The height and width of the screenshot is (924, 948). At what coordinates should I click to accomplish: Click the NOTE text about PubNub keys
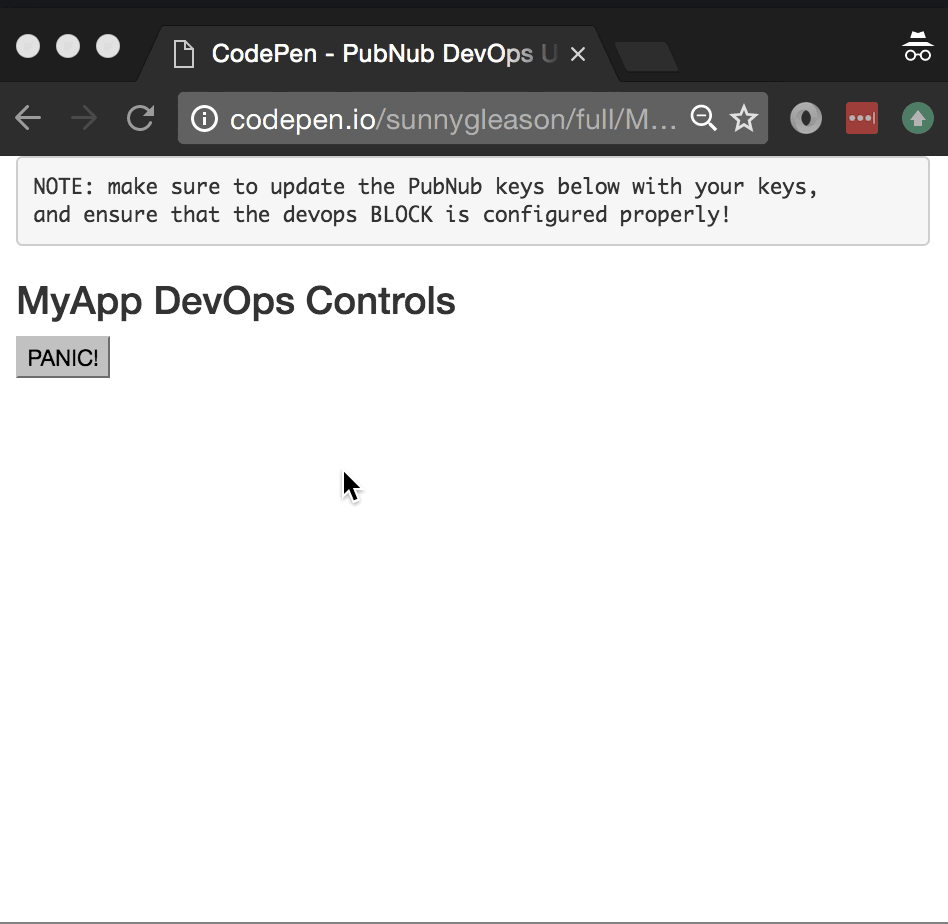tap(425, 200)
